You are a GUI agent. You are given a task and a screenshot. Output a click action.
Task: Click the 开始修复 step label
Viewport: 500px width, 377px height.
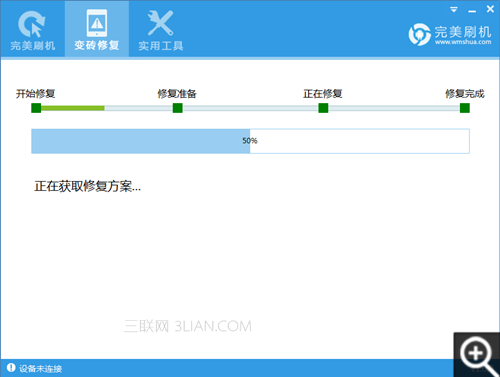coord(36,94)
